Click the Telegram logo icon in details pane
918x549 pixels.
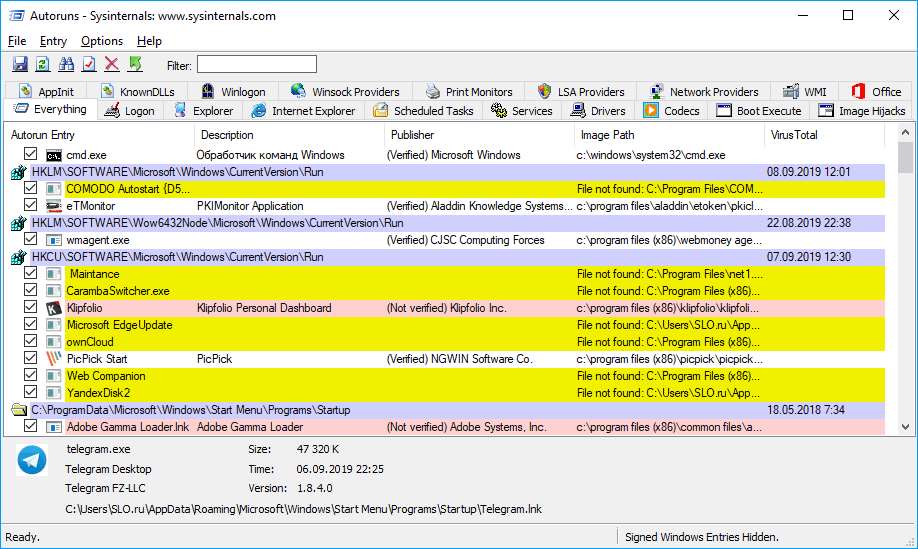point(32,459)
